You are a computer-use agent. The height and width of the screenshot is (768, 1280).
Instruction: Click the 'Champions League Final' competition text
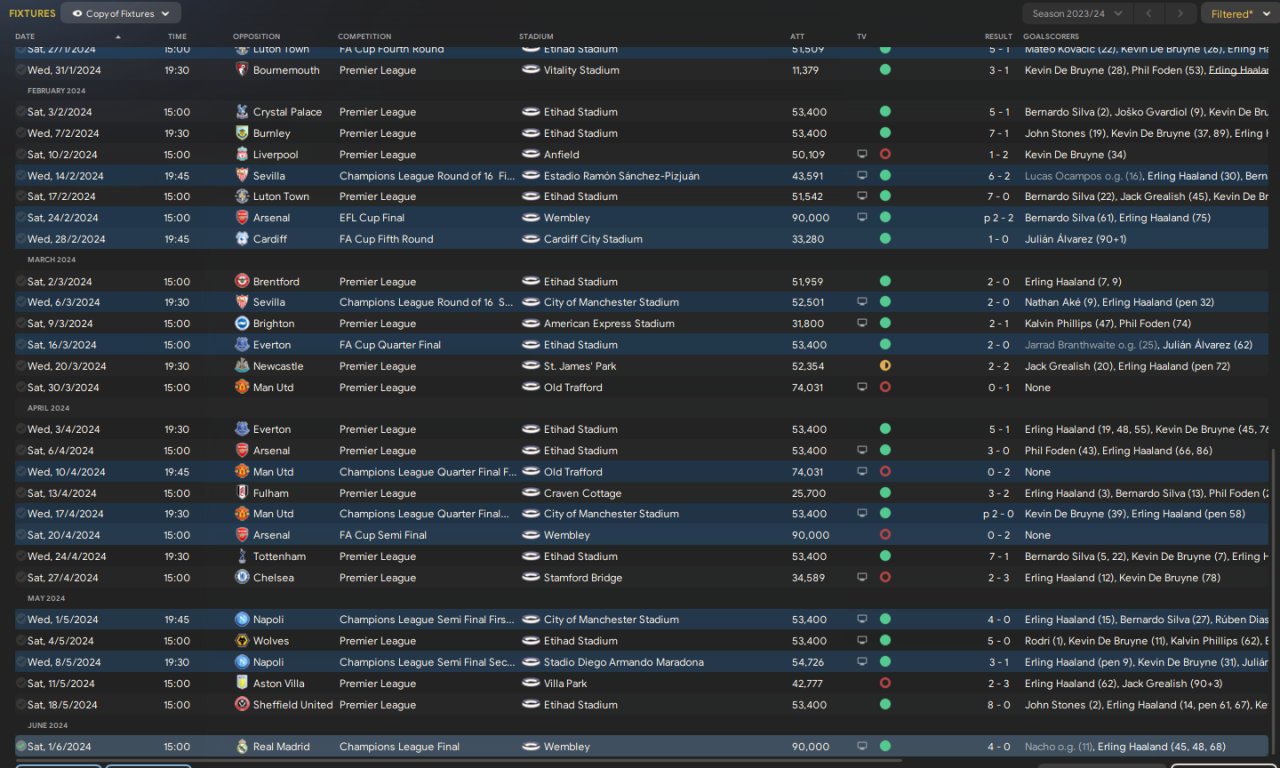click(x=399, y=747)
